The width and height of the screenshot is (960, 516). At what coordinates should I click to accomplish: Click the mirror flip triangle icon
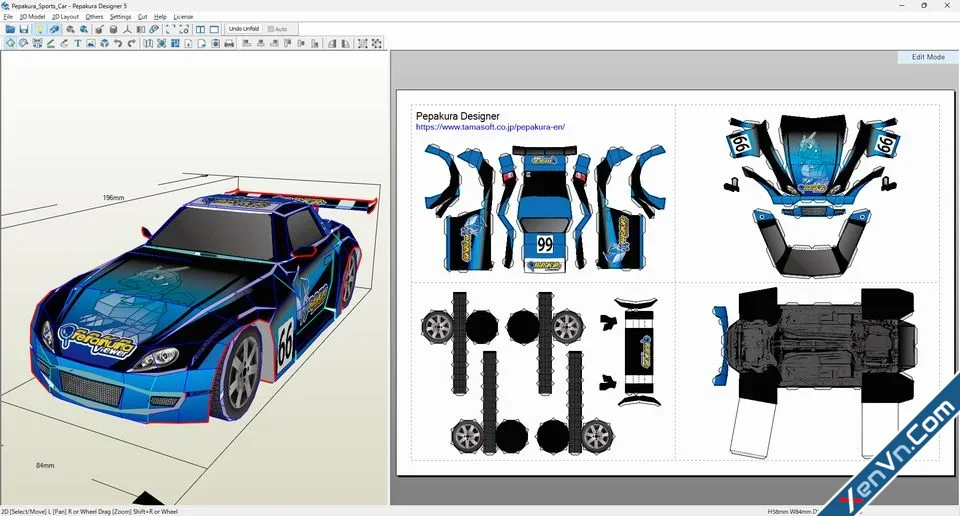[332, 43]
